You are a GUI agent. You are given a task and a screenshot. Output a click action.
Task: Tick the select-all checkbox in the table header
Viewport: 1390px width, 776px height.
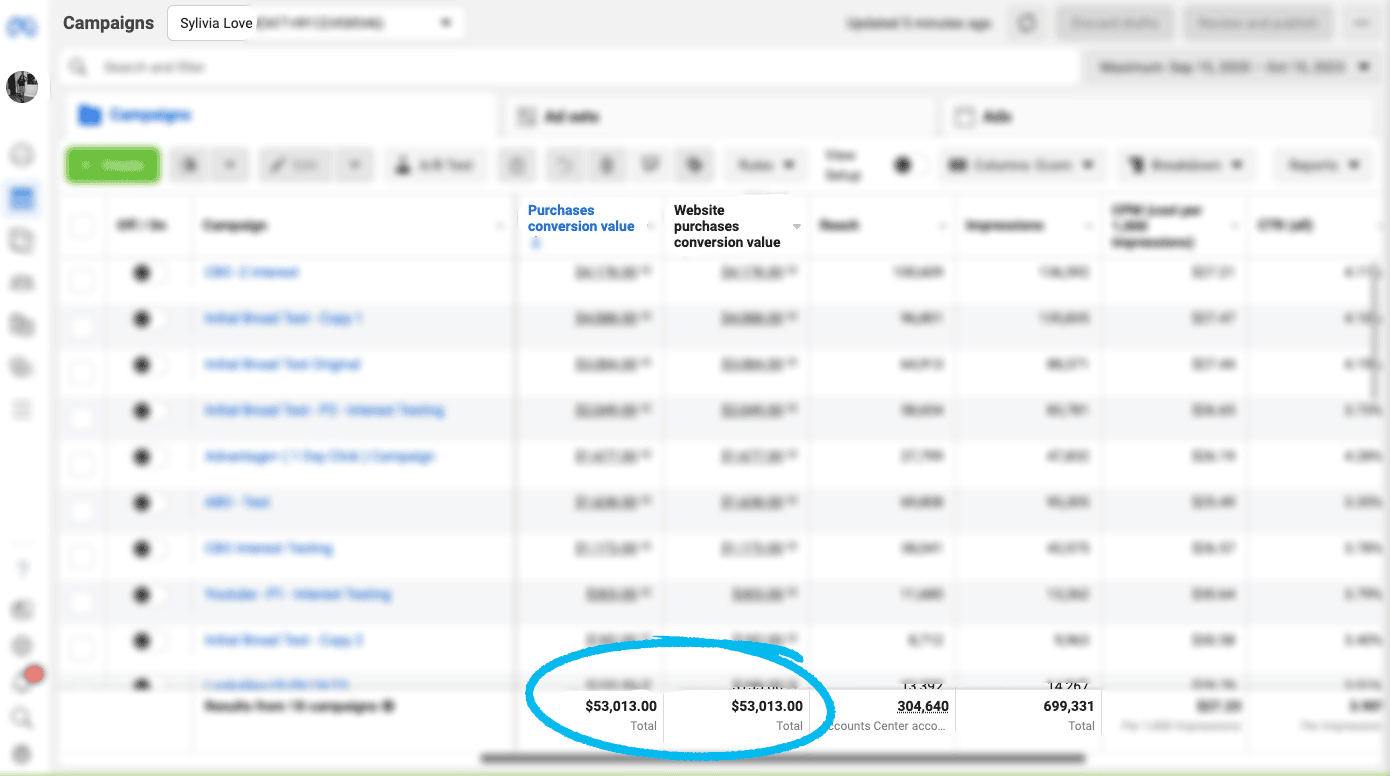(82, 226)
